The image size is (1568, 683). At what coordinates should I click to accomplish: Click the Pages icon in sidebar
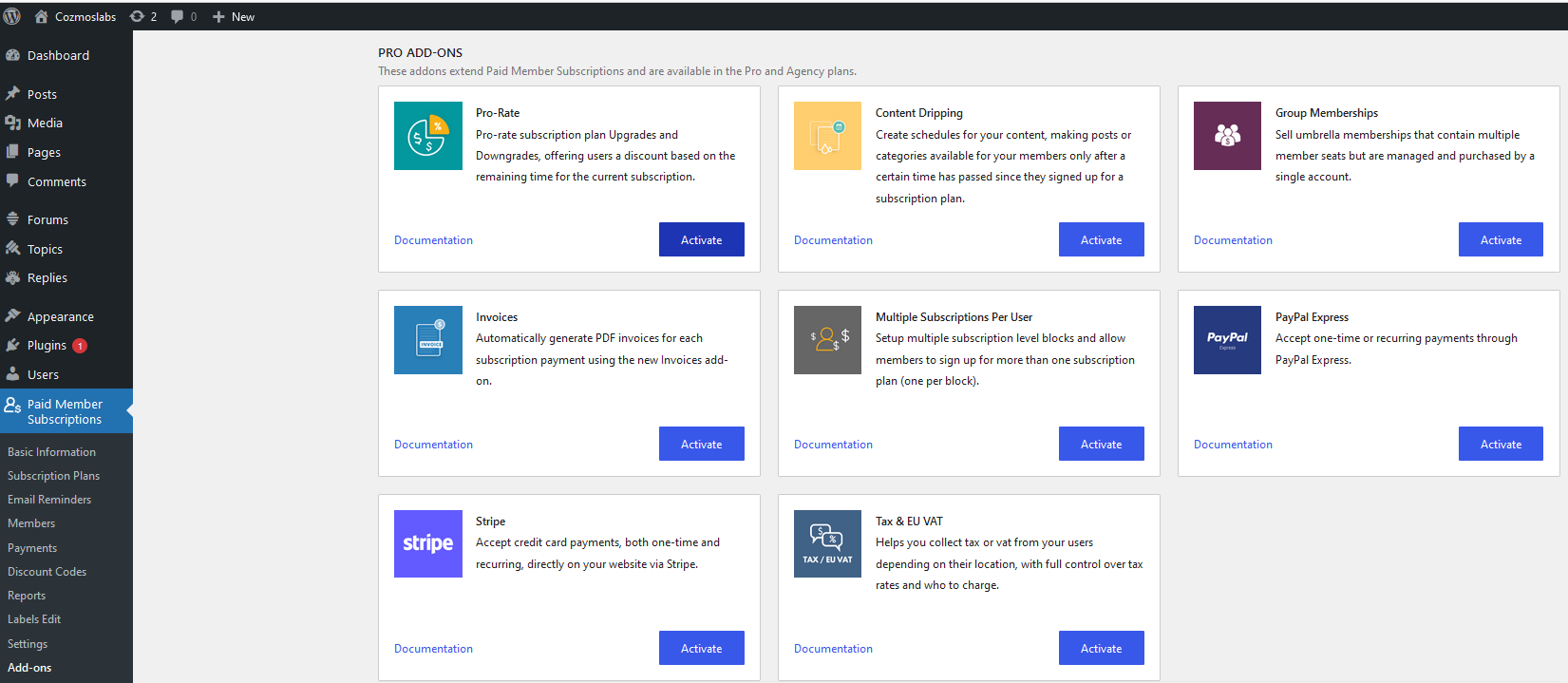click(12, 152)
